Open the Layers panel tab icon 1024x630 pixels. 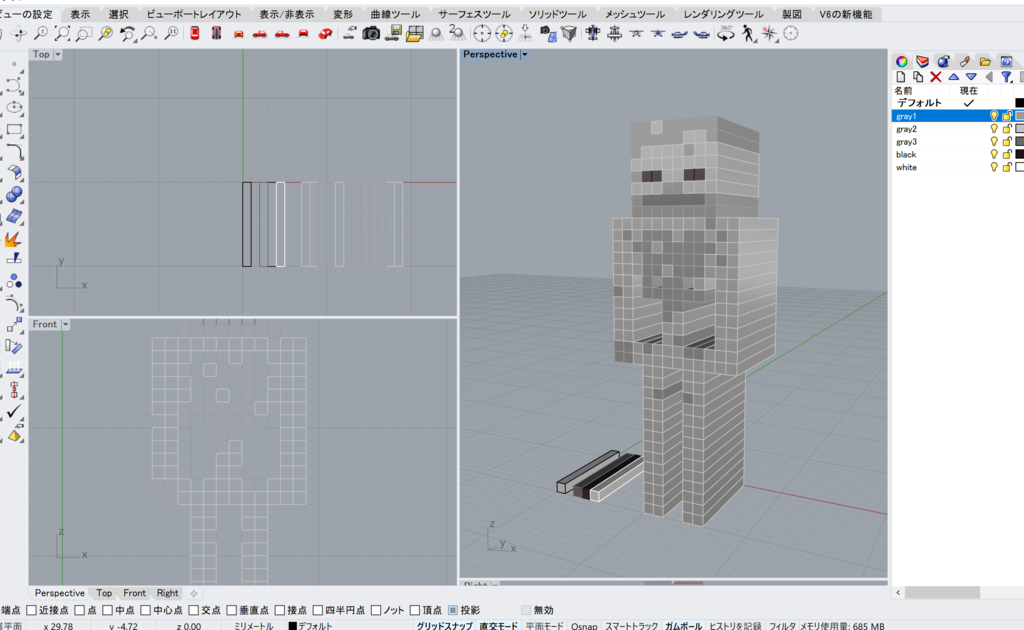(x=922, y=61)
